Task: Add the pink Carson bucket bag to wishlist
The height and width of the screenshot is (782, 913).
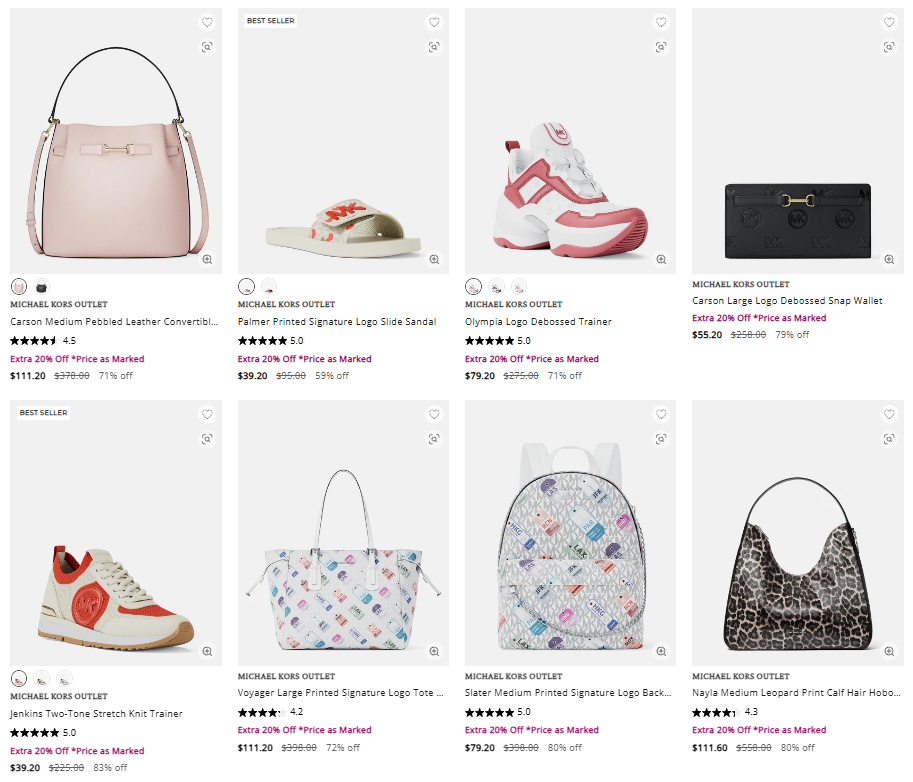Action: (206, 21)
